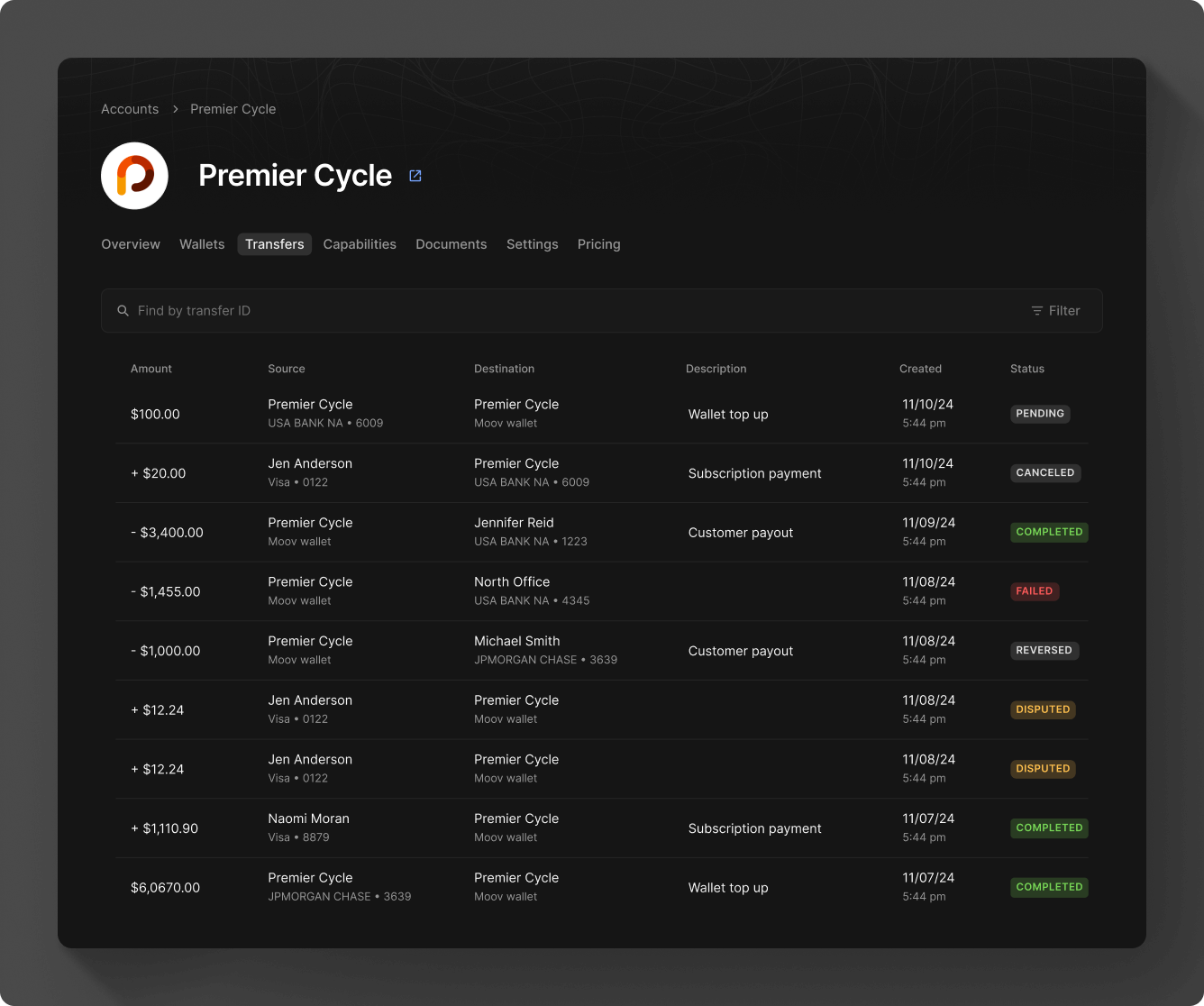Click Jen Anderson in the $20.00 row
Screen dimensions: 1204x1006
coord(310,463)
